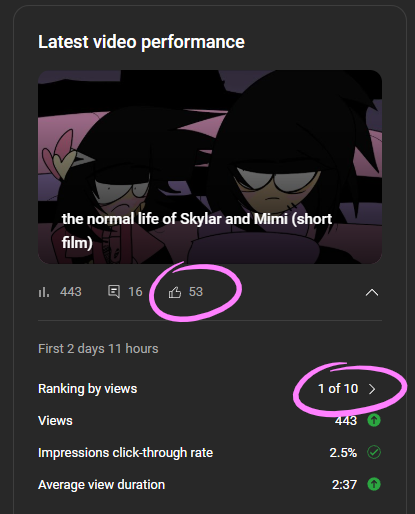Click the Latest video performance heading
The width and height of the screenshot is (415, 514).
pyautogui.click(x=141, y=42)
